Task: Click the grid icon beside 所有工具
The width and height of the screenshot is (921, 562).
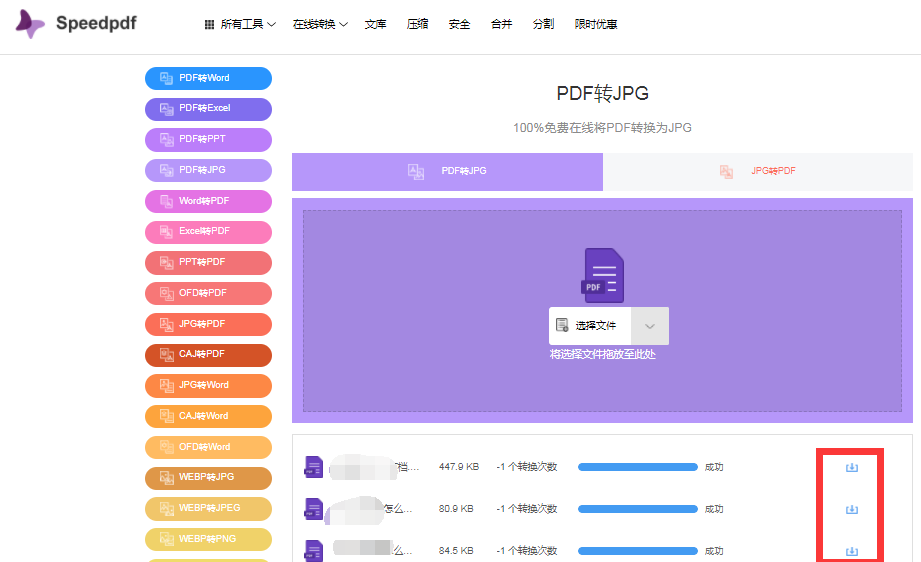Action: click(x=209, y=25)
